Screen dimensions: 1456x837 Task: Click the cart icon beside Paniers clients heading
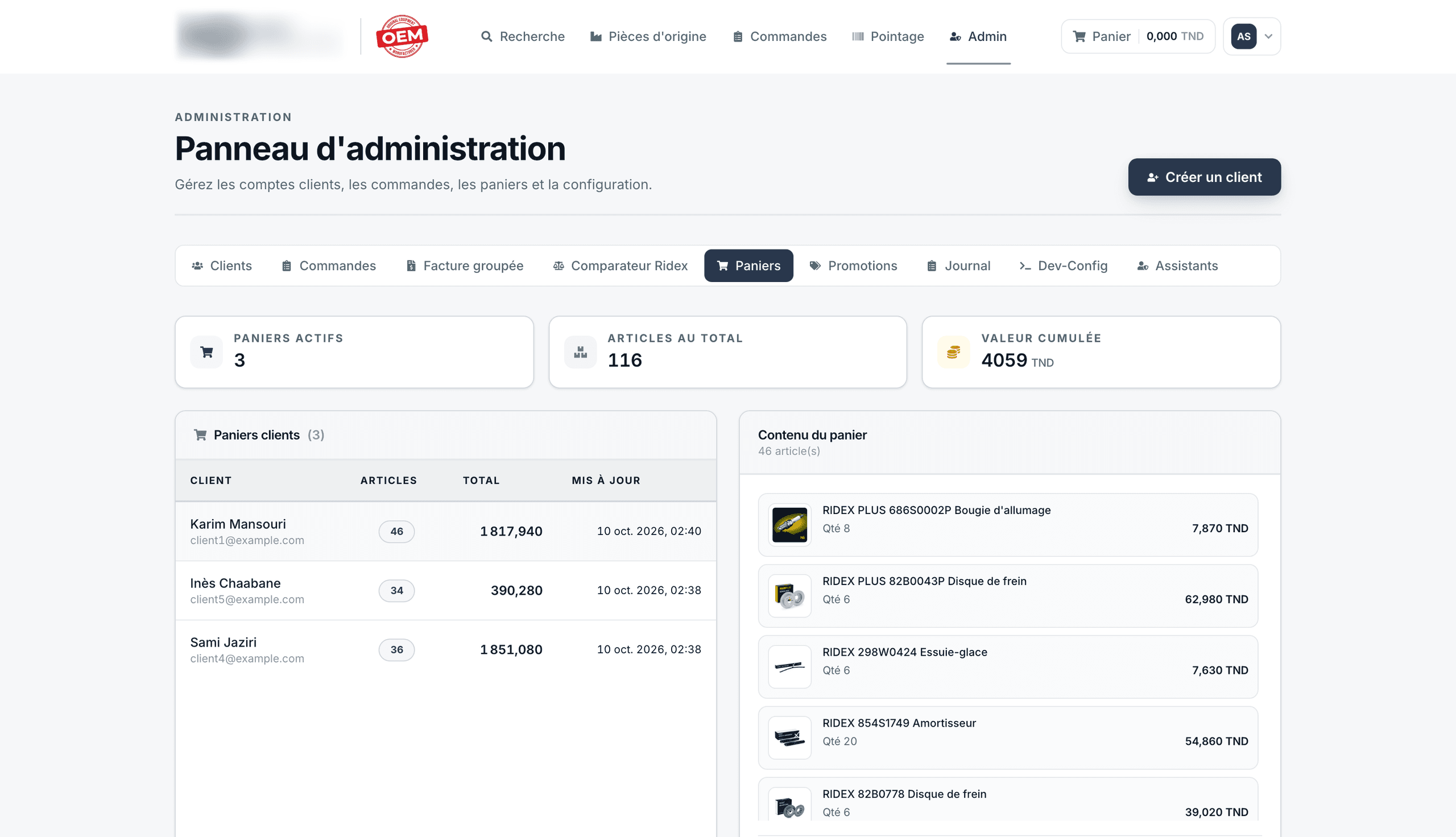200,434
